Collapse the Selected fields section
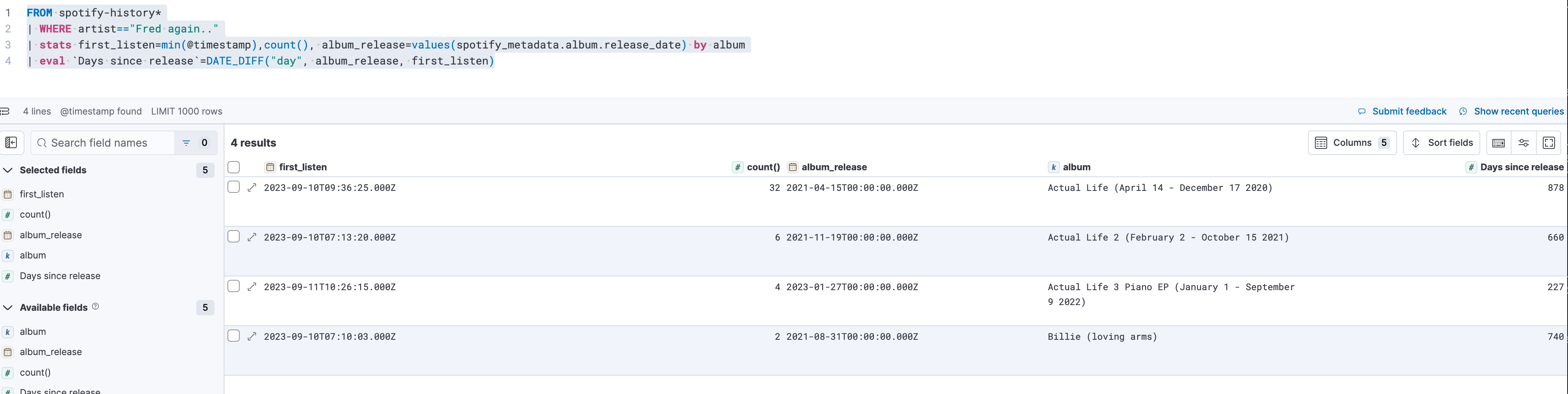Image resolution: width=1568 pixels, height=394 pixels. (8, 170)
